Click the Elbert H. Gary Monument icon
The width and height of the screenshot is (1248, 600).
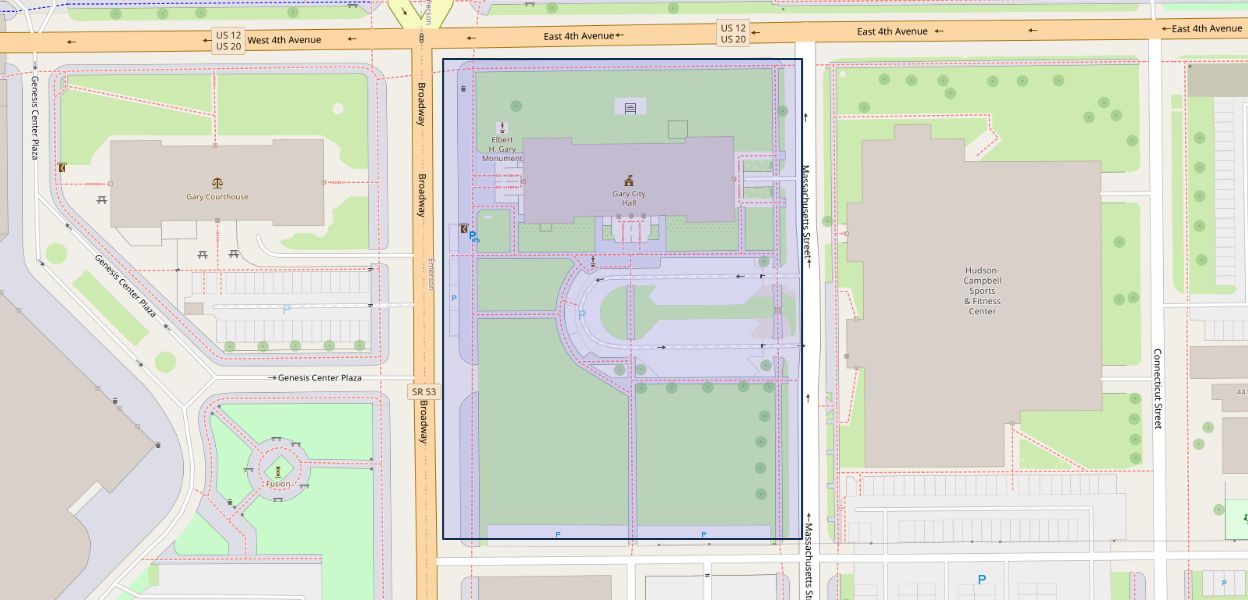point(502,127)
